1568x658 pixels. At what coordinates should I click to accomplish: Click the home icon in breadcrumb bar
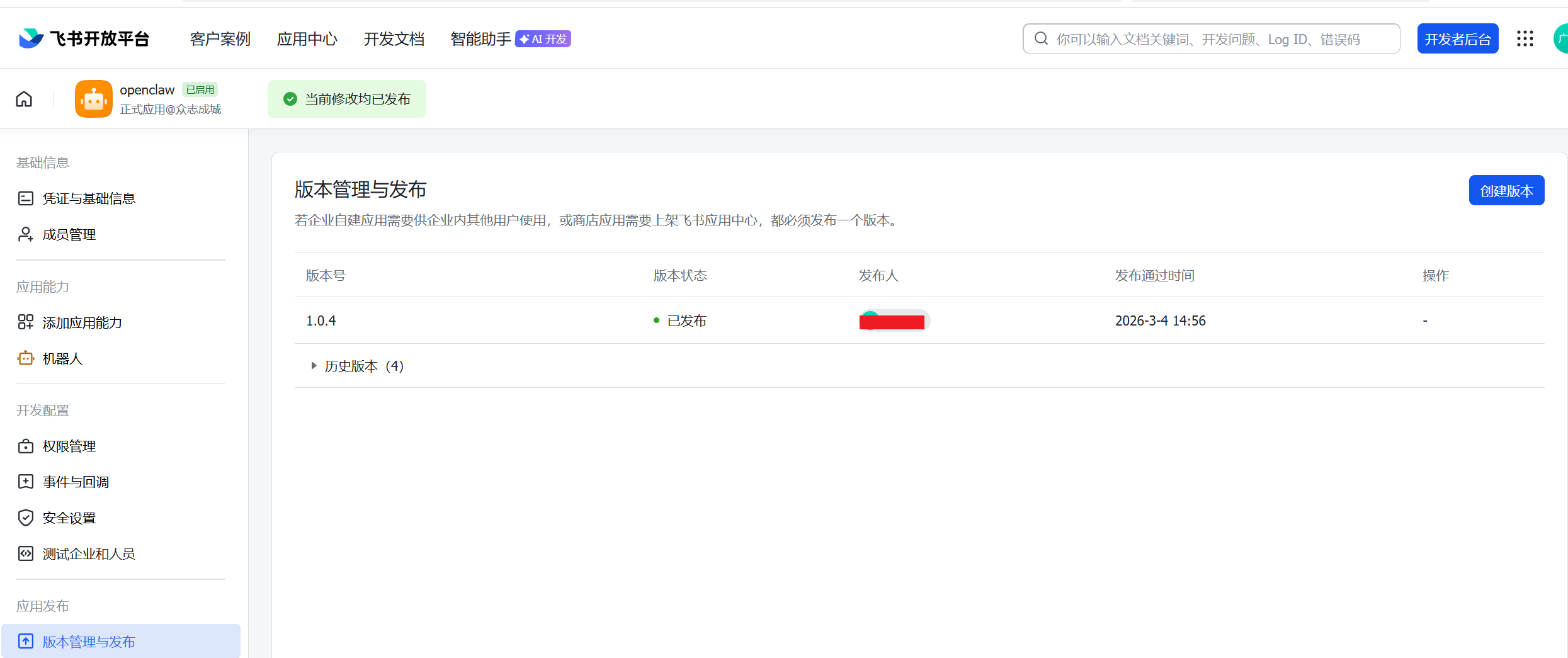click(24, 99)
